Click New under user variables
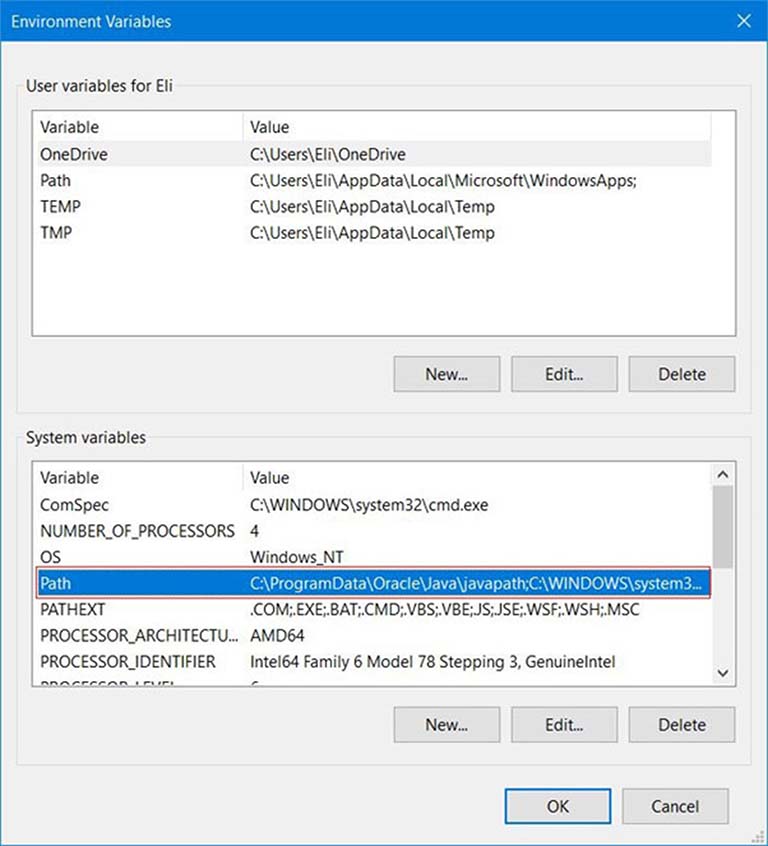This screenshot has height=846, width=768. [446, 374]
